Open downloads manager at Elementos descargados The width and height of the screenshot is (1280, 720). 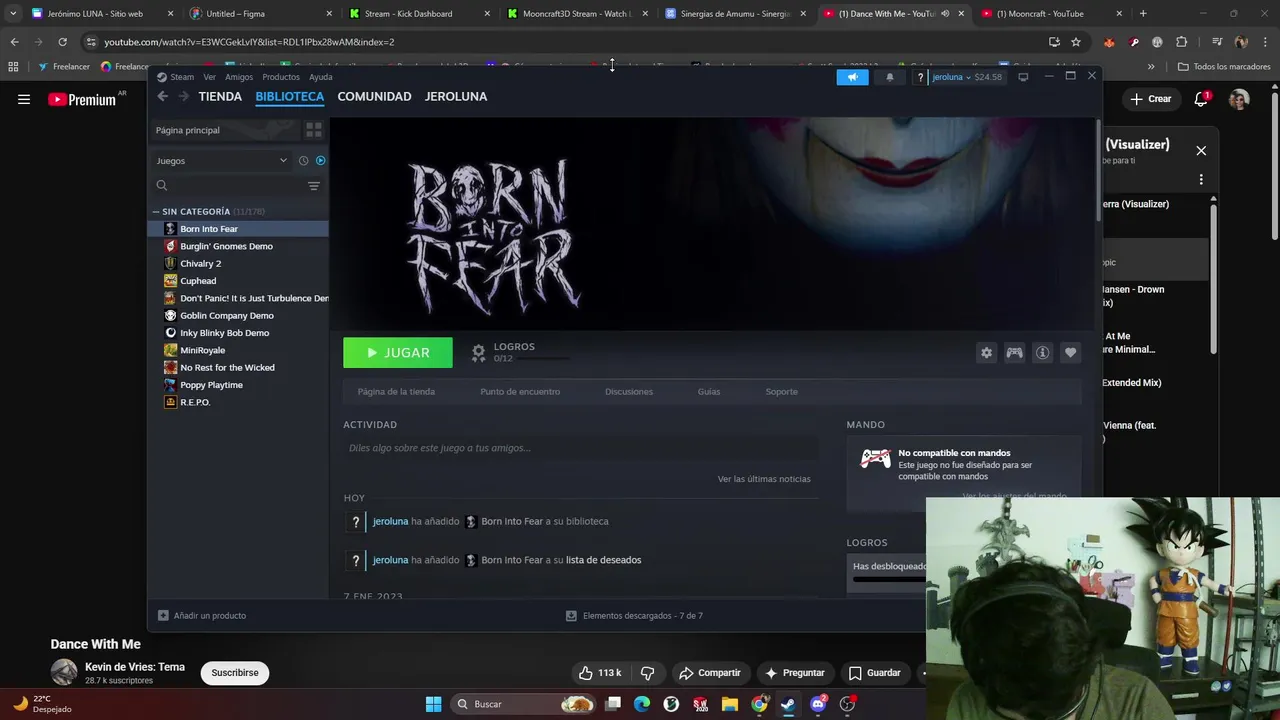click(x=634, y=616)
